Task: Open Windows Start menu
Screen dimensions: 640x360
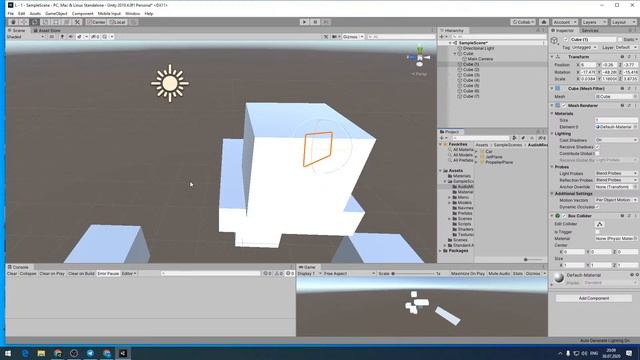Action: 8,353
